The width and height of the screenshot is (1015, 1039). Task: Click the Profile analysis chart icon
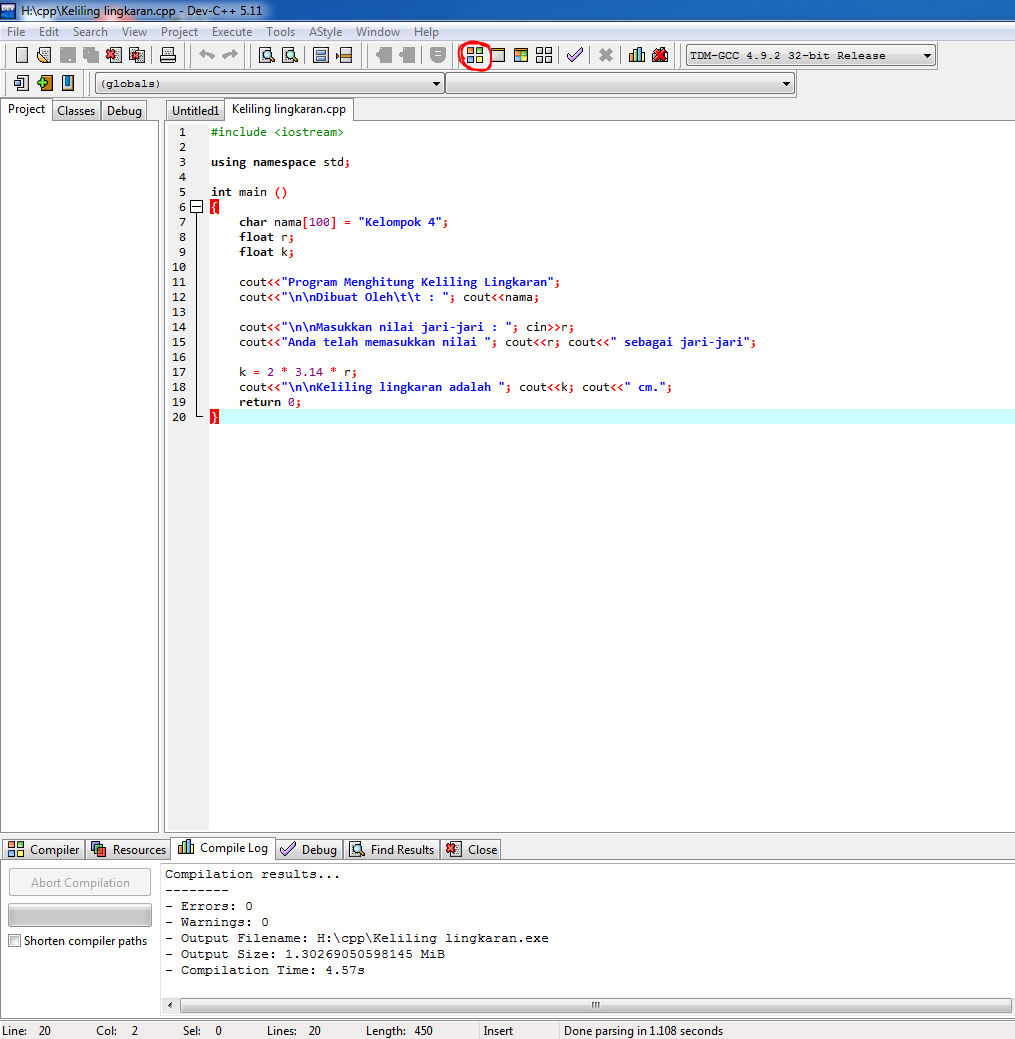pyautogui.click(x=637, y=56)
